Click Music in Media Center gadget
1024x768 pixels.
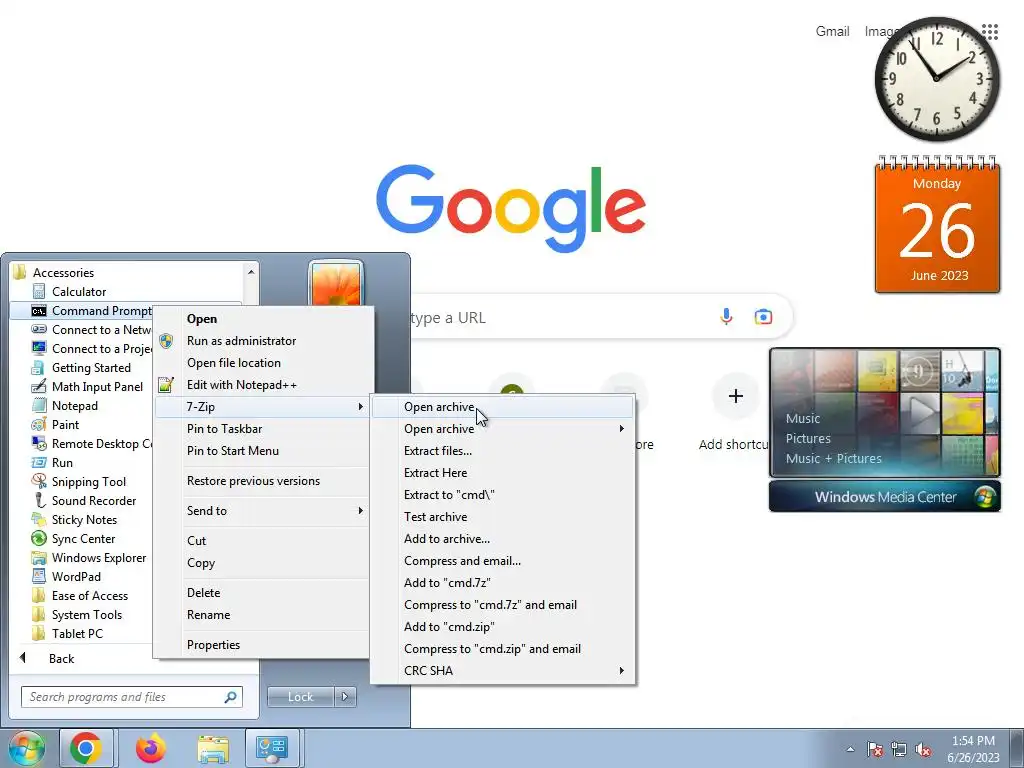click(x=803, y=419)
